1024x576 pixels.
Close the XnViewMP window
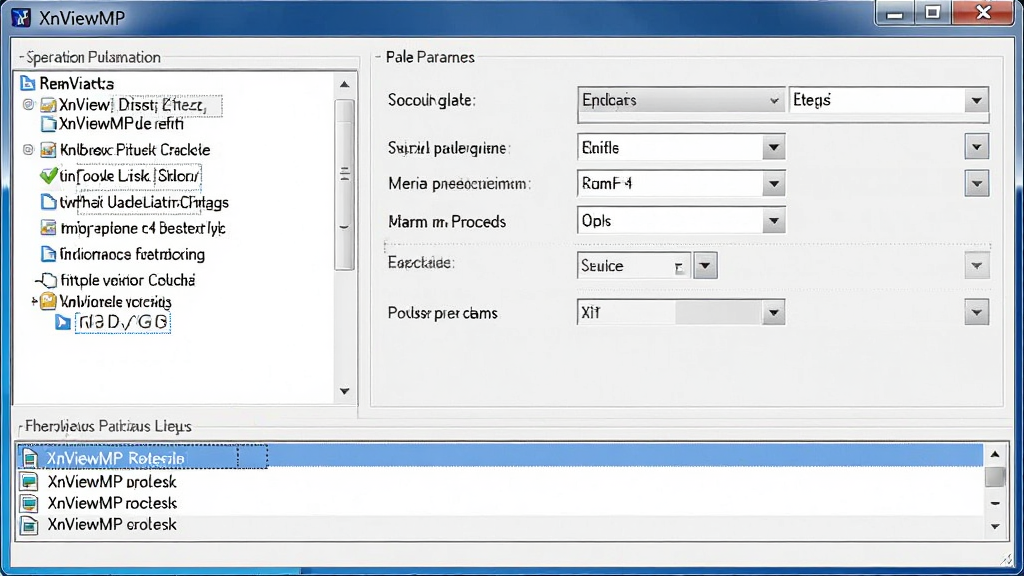click(x=984, y=12)
